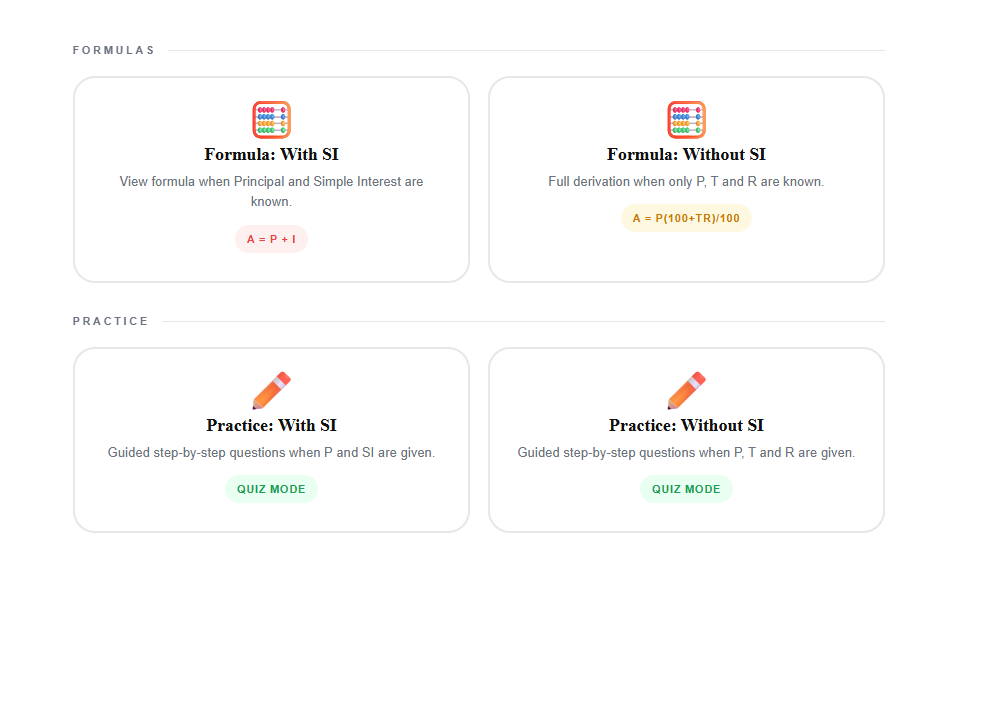Click the "Full derivation when only P, T and R" text

pyautogui.click(x=686, y=182)
